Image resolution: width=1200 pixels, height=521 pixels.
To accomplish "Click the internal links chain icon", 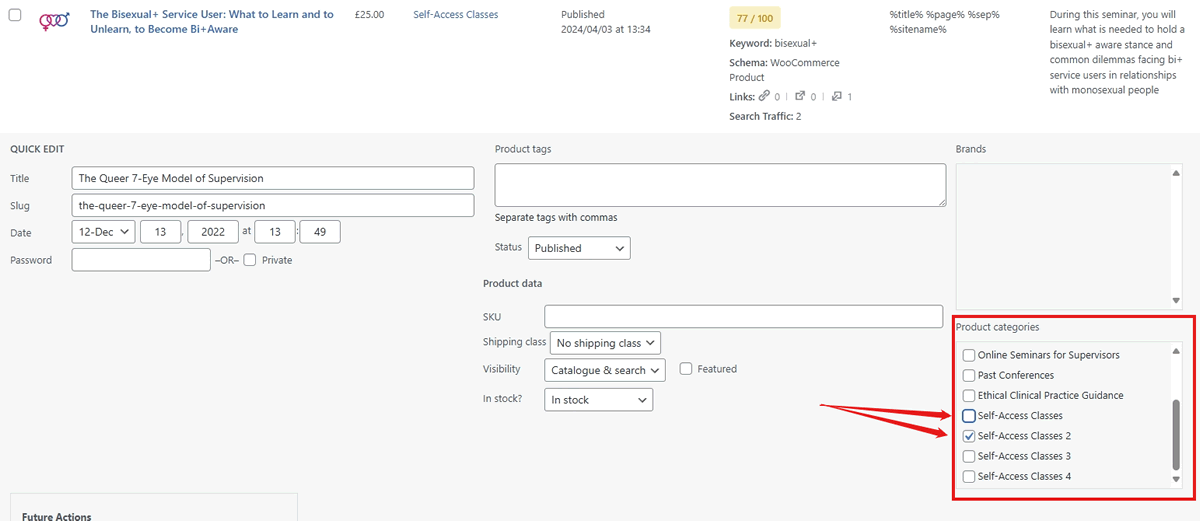I will (x=764, y=96).
